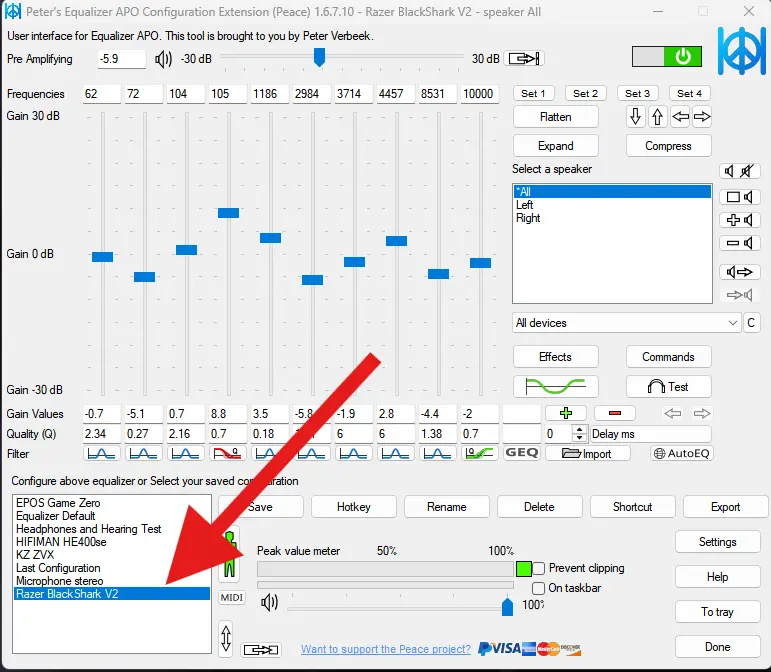The width and height of the screenshot is (771, 672).
Task: Open the green frequency response graph button
Action: coord(555,386)
